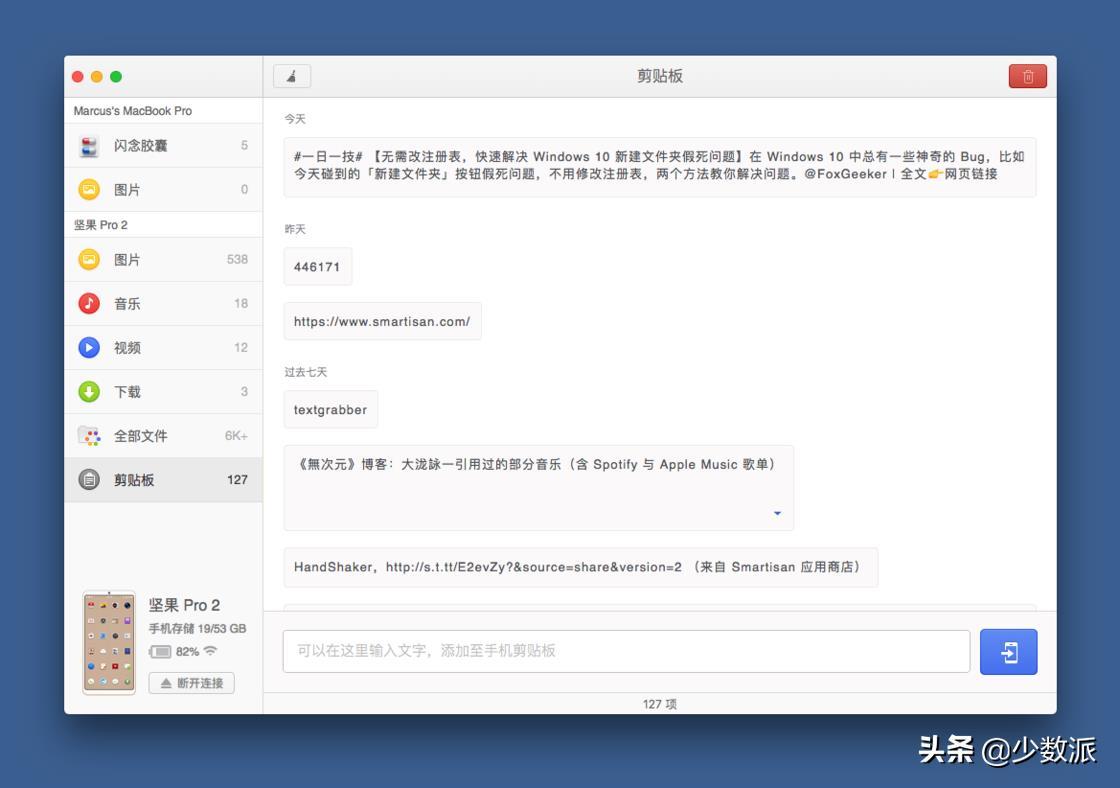The width and height of the screenshot is (1120, 788).
Task: Select the 446171 clipboard entry
Action: (317, 267)
